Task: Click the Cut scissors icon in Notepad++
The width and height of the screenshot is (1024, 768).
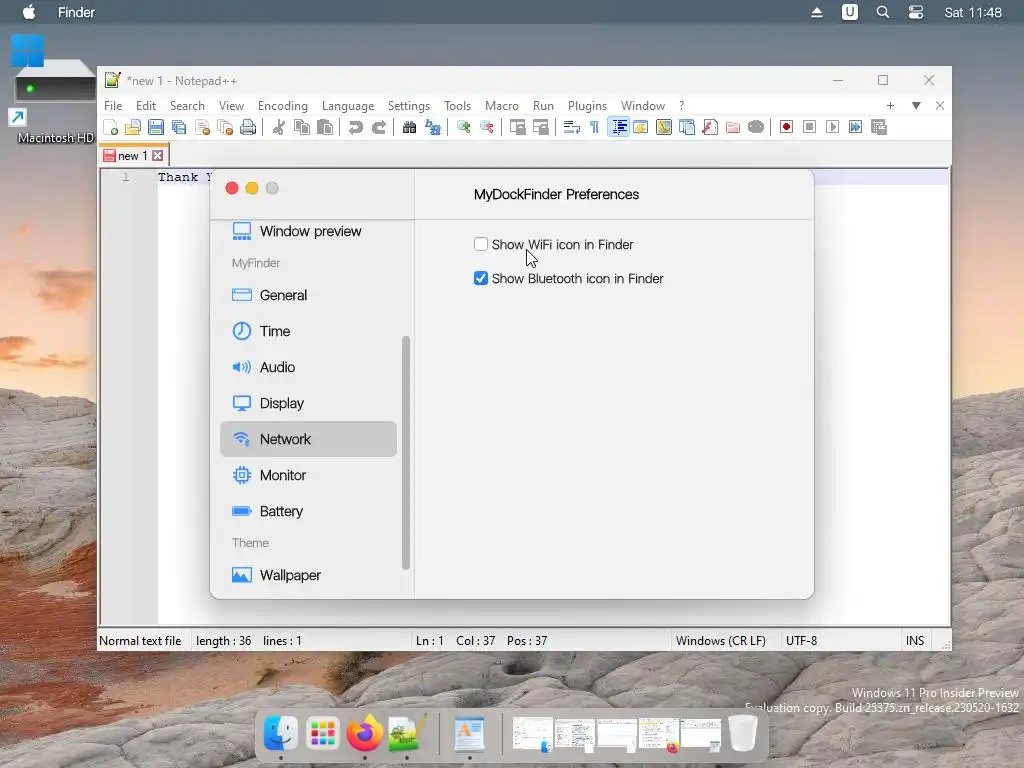Action: [x=279, y=127]
